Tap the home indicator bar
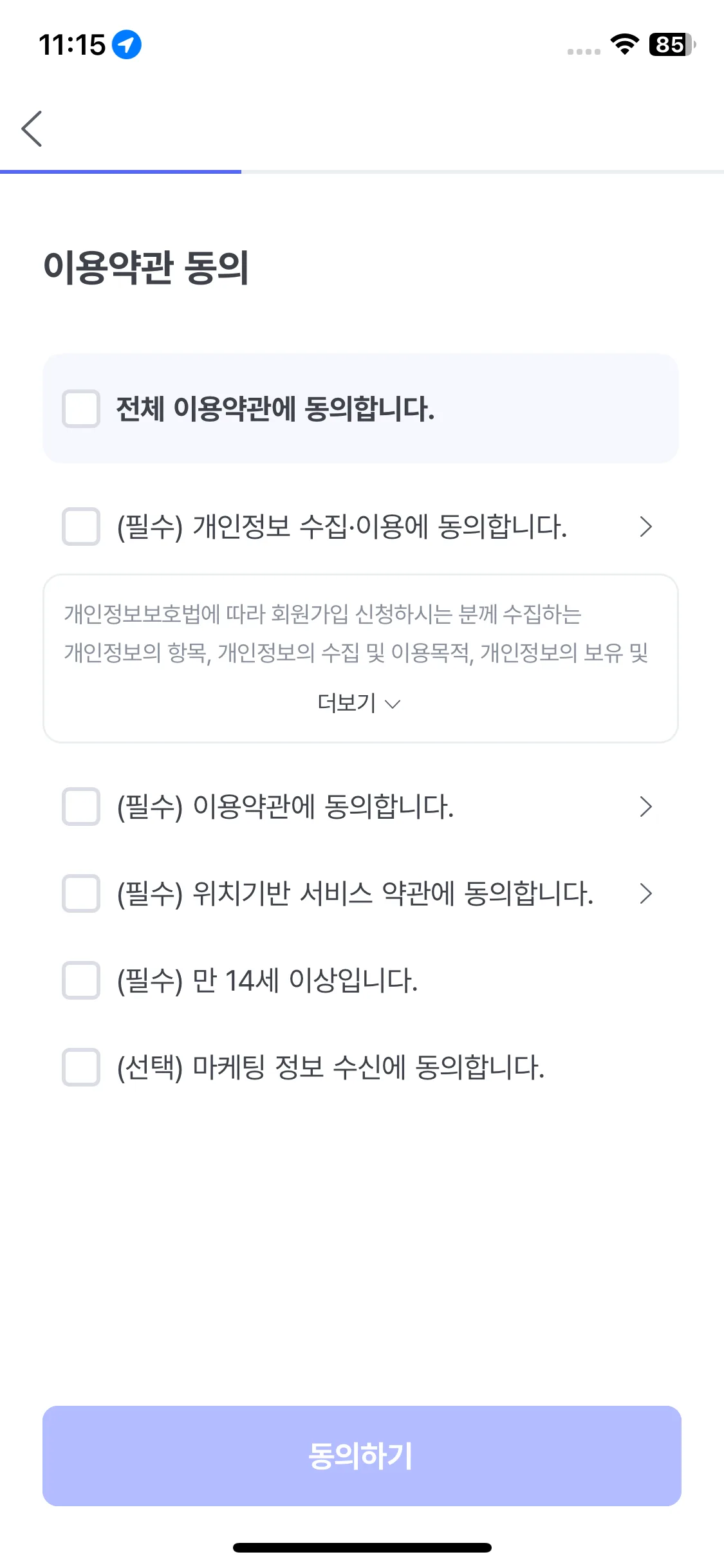Screen dimensions: 724x1568 coord(362,1547)
